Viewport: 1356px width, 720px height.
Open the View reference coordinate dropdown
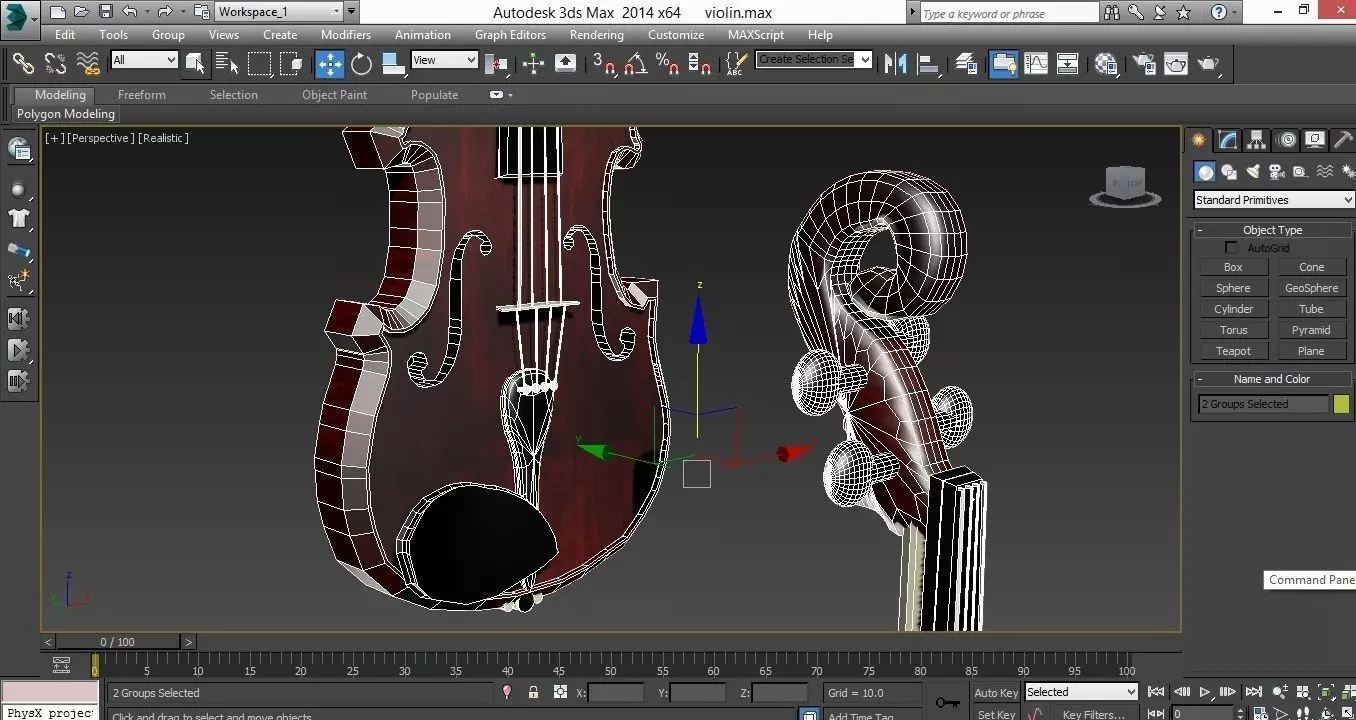[444, 60]
